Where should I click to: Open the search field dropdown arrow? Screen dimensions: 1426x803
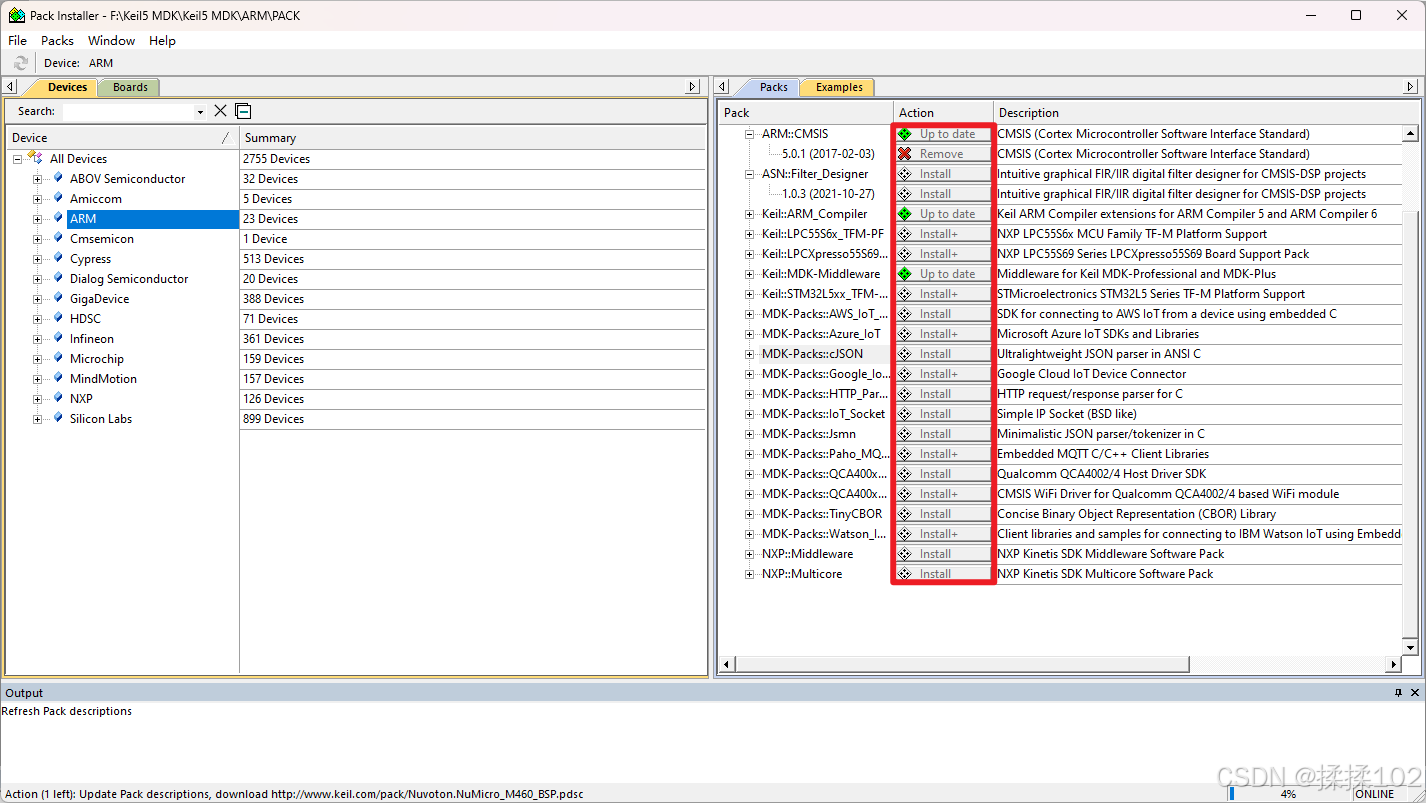point(200,112)
